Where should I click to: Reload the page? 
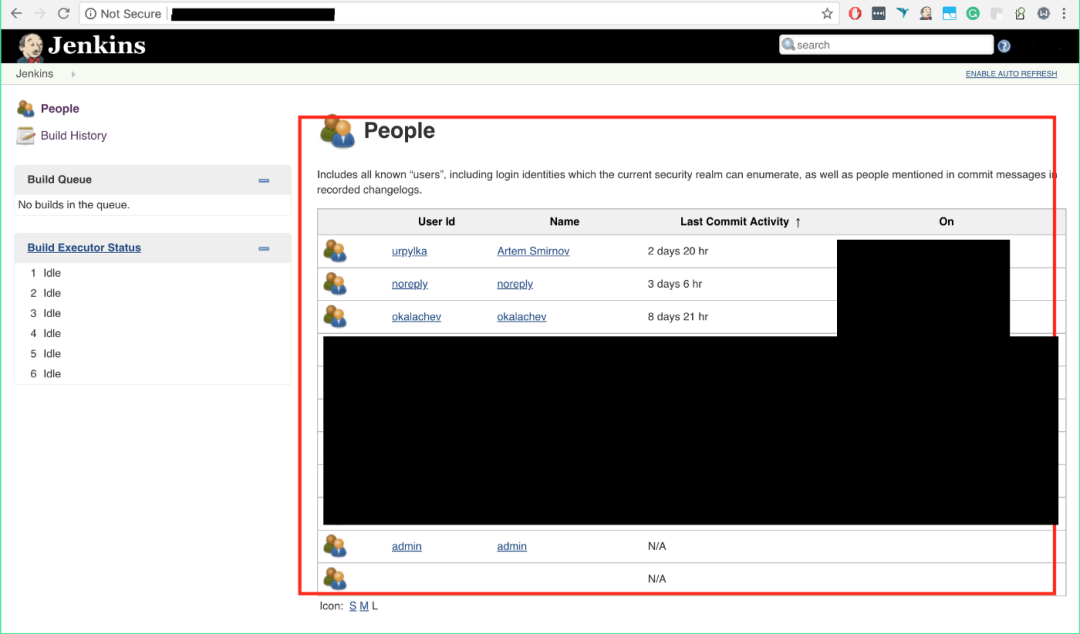[x=63, y=13]
